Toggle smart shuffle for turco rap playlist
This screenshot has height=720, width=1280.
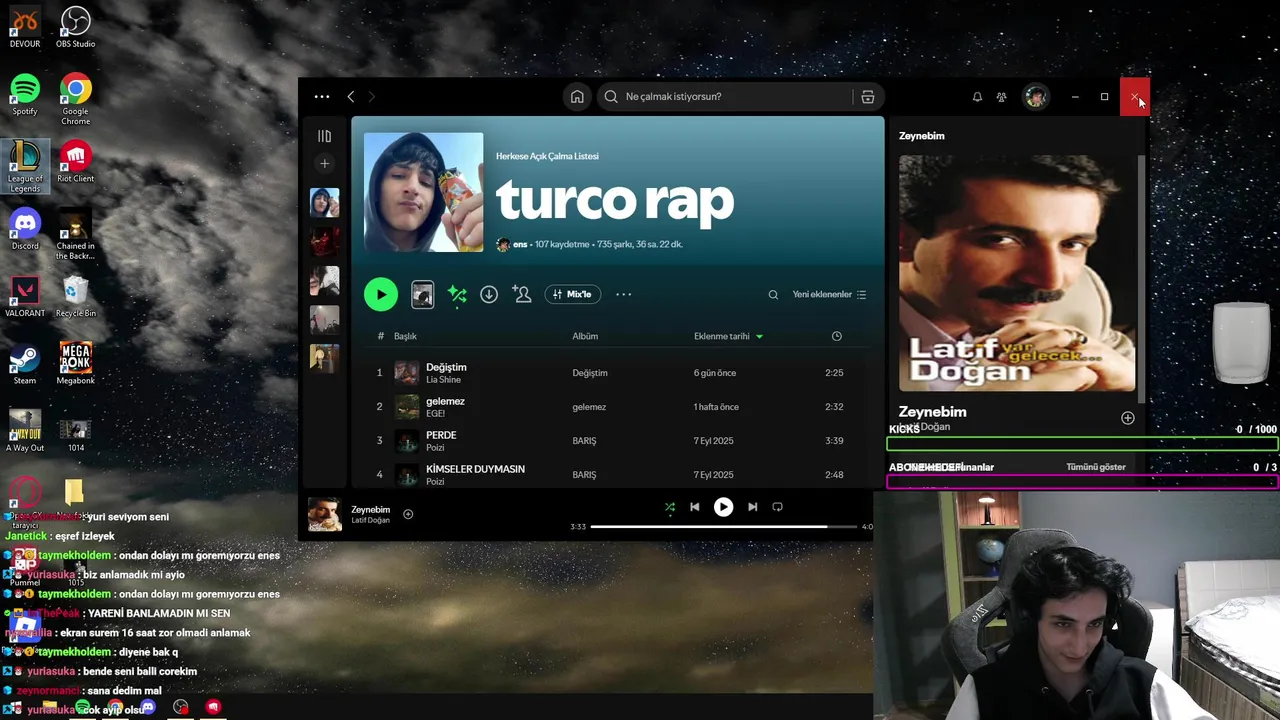[457, 294]
